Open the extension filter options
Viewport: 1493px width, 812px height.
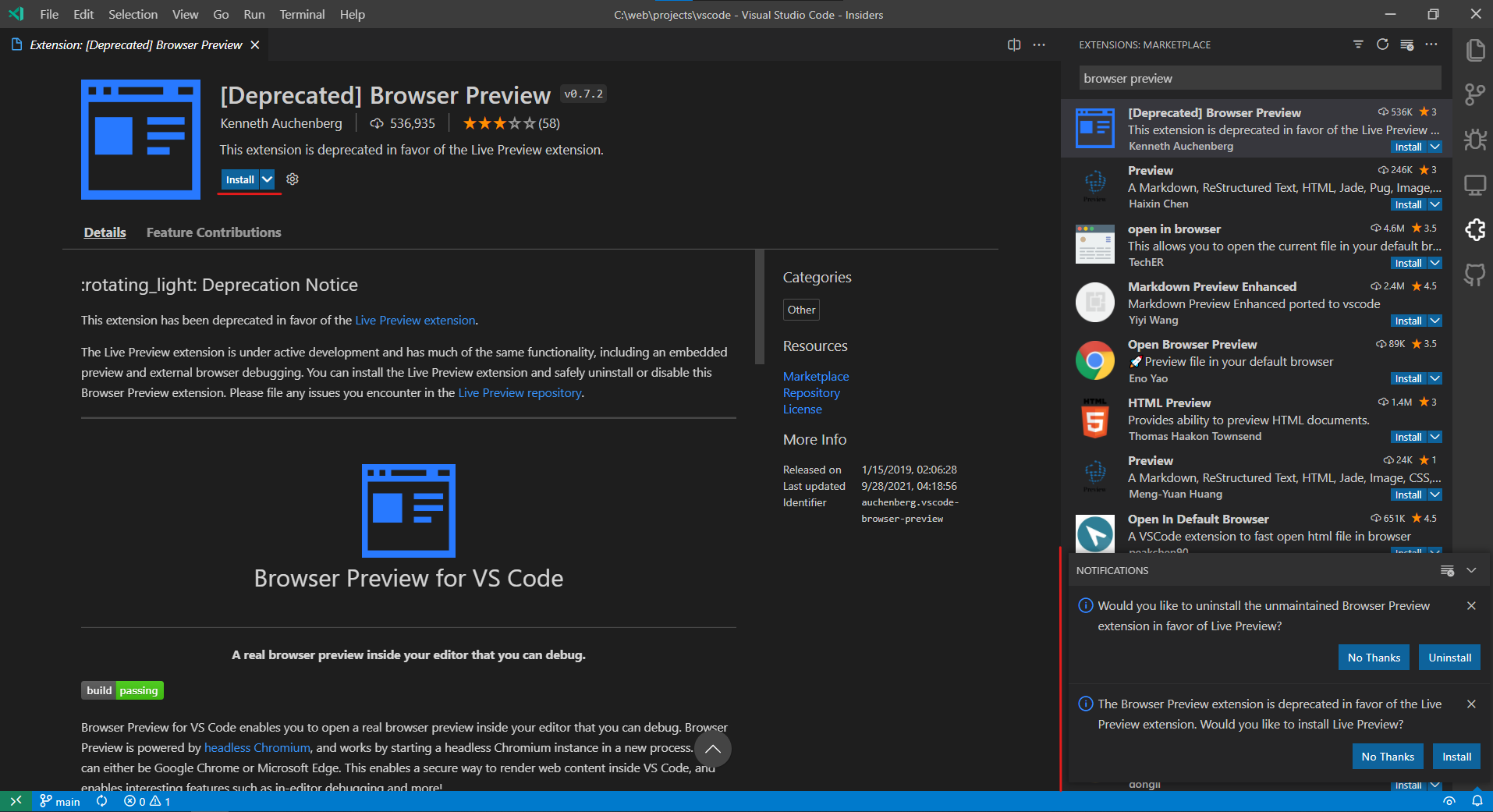(1359, 44)
